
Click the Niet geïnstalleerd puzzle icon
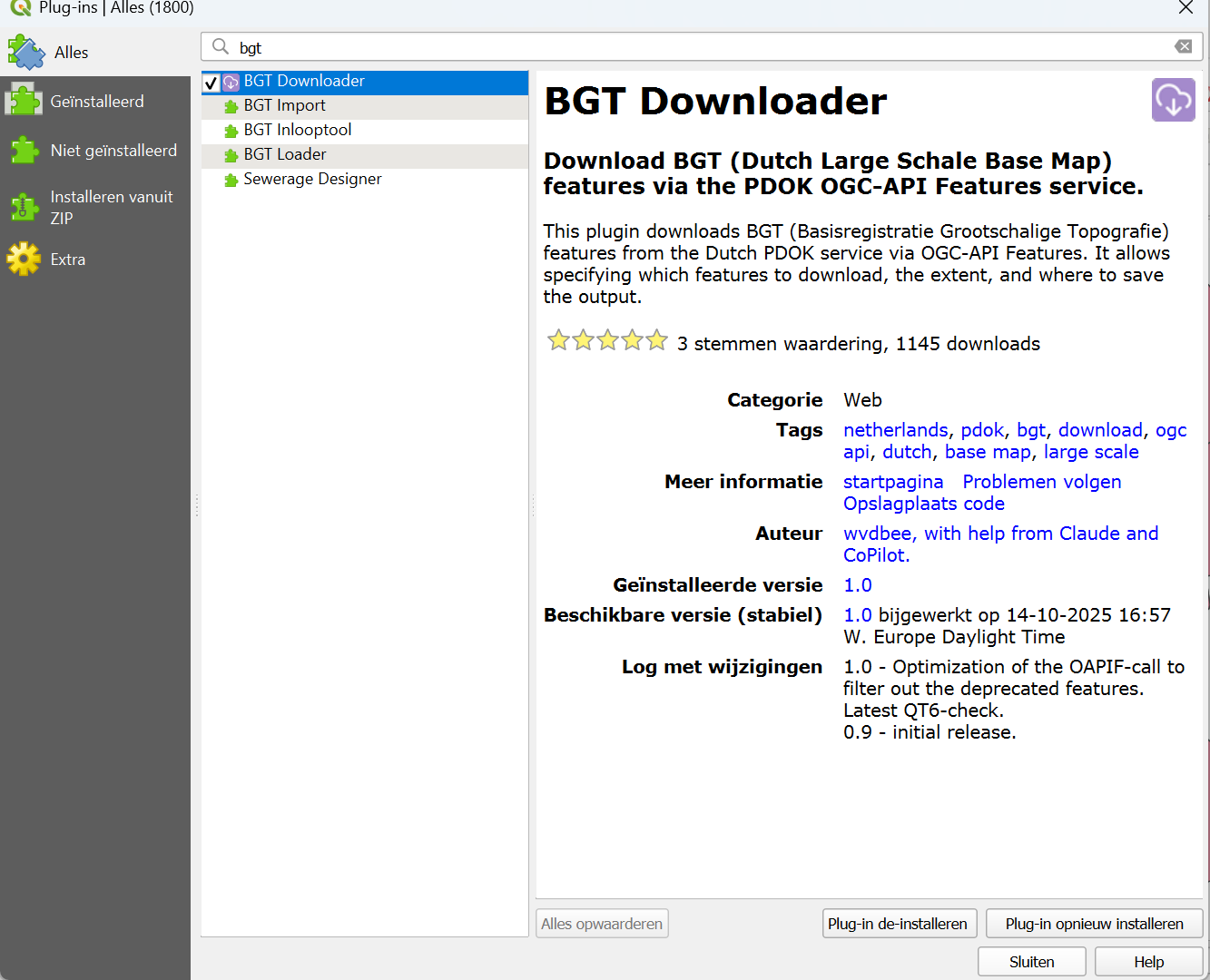tap(24, 151)
